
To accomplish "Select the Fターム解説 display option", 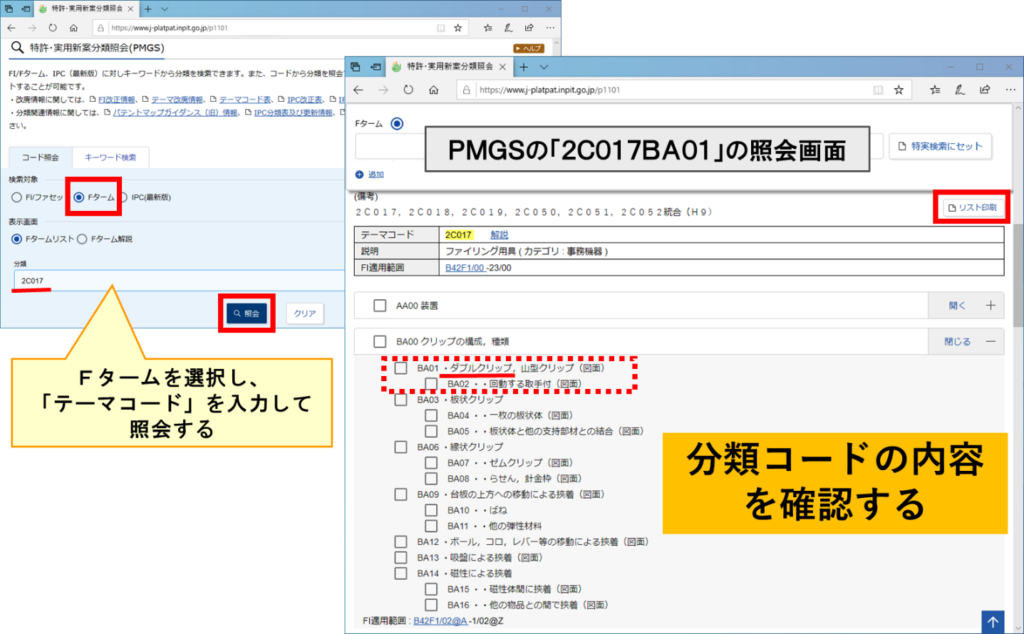I will 83,239.
